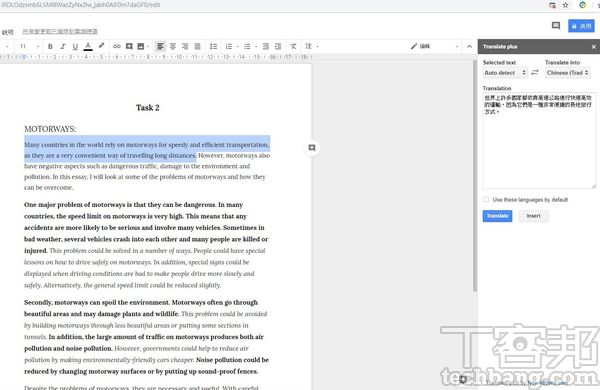Click the underlined save-status link by Help menu
Screen dimensions: 600x390
click(x=60, y=31)
